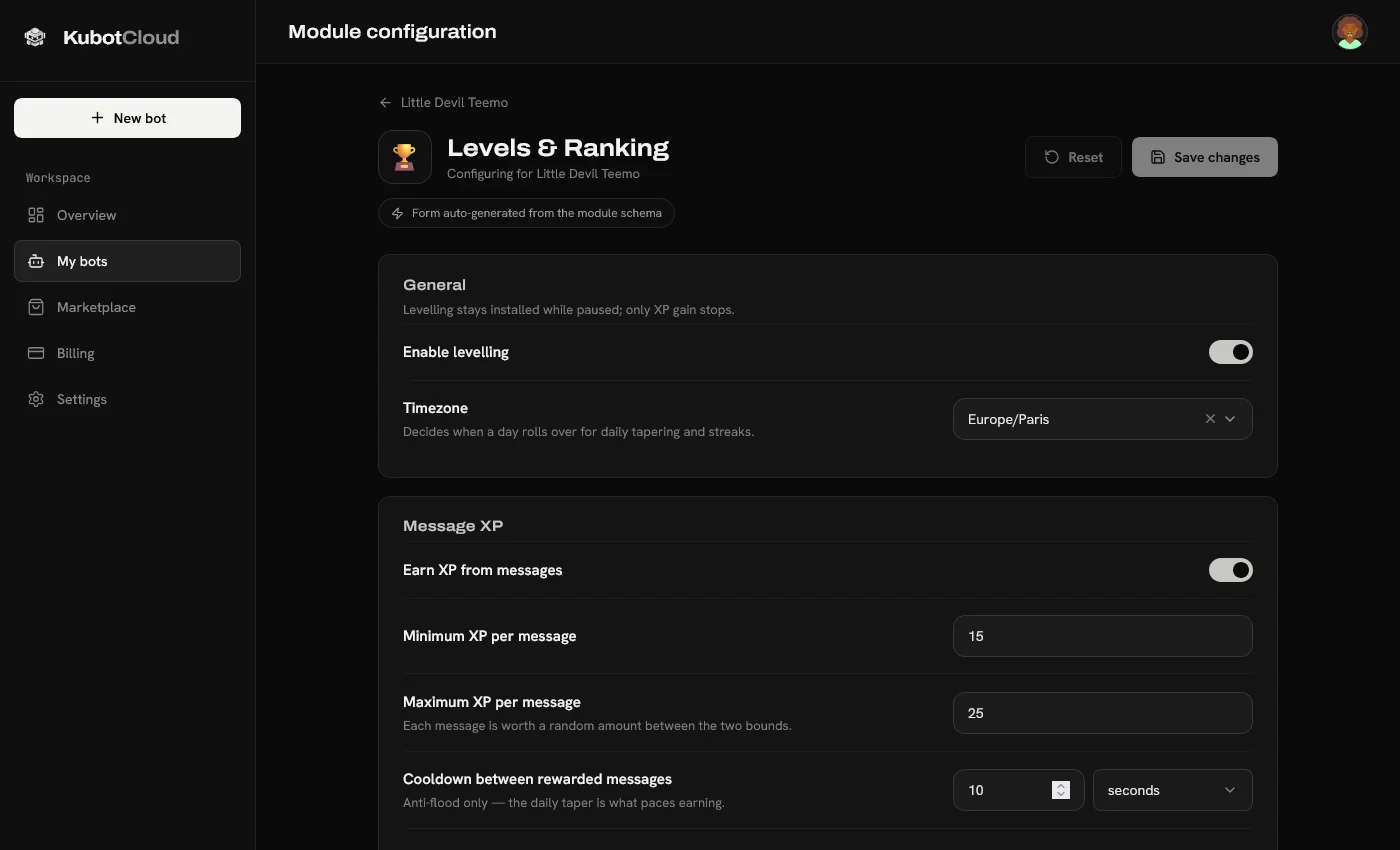Click the Reset button
Viewport: 1400px width, 850px height.
[x=1073, y=157]
